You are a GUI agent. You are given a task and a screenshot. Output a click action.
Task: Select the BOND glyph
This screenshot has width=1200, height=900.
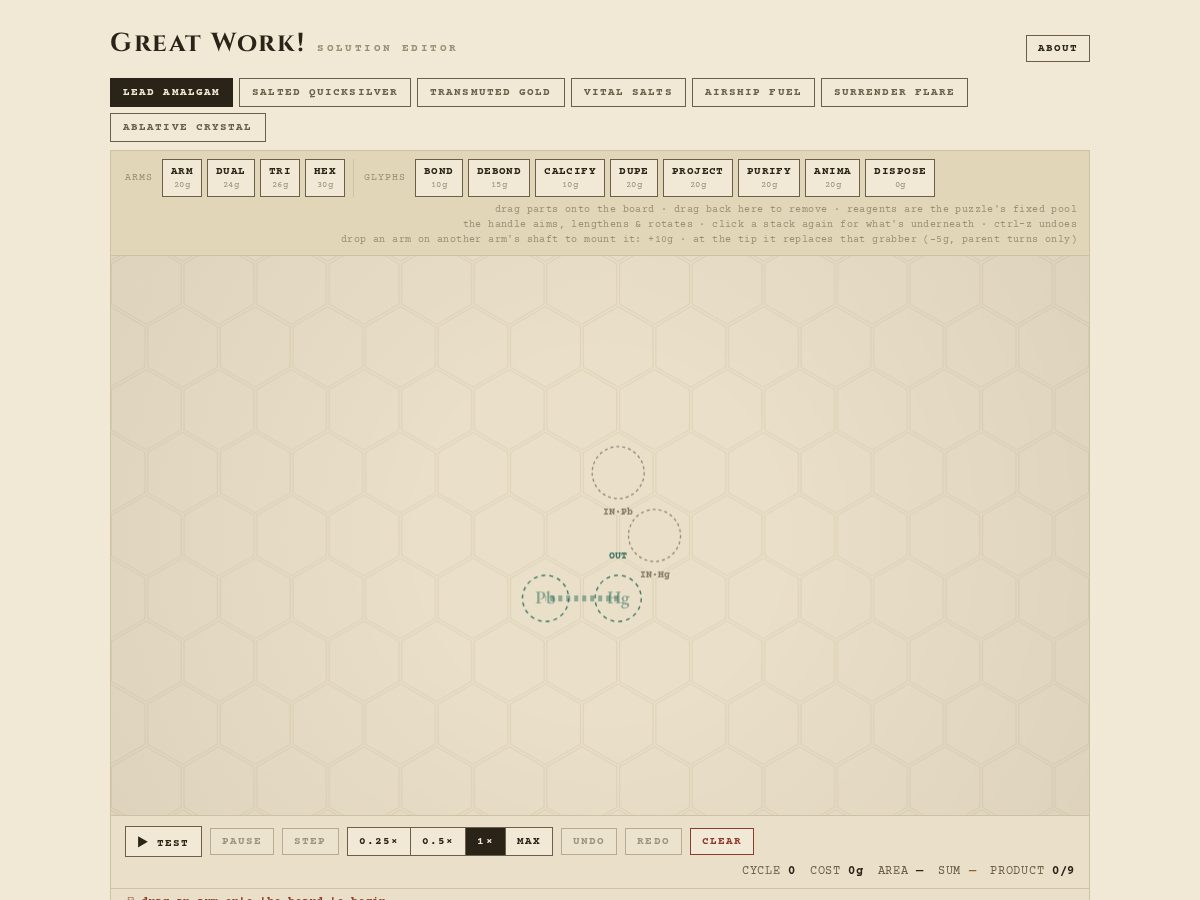439,177
